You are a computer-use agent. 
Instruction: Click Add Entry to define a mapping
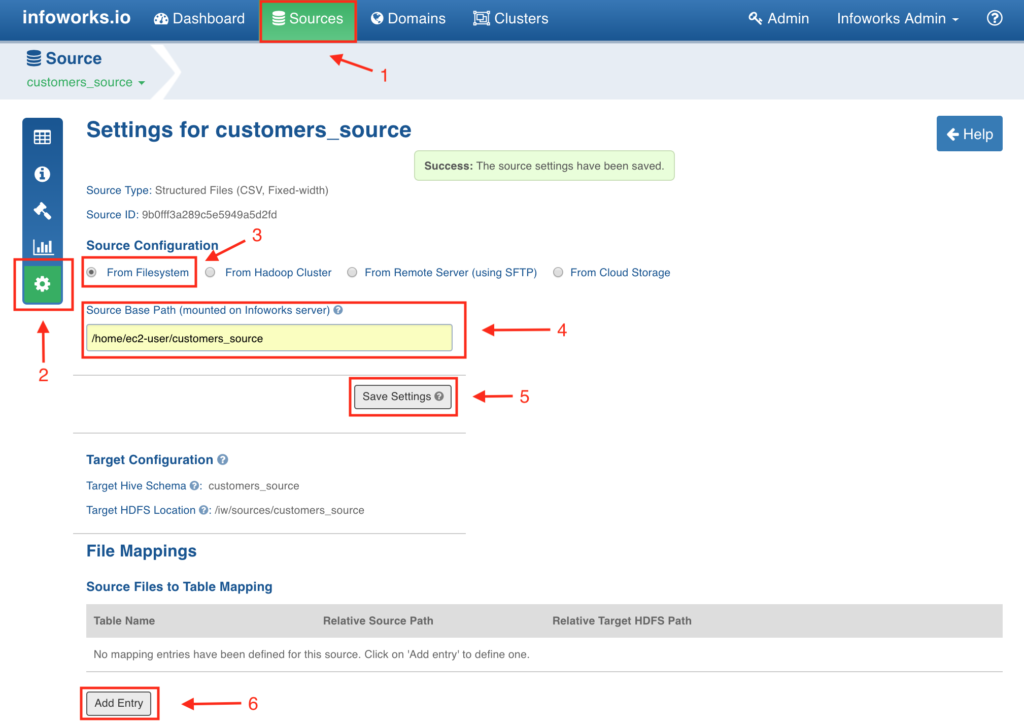click(118, 703)
